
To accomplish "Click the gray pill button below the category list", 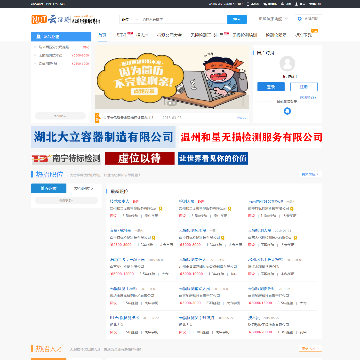I will pos(60,116).
